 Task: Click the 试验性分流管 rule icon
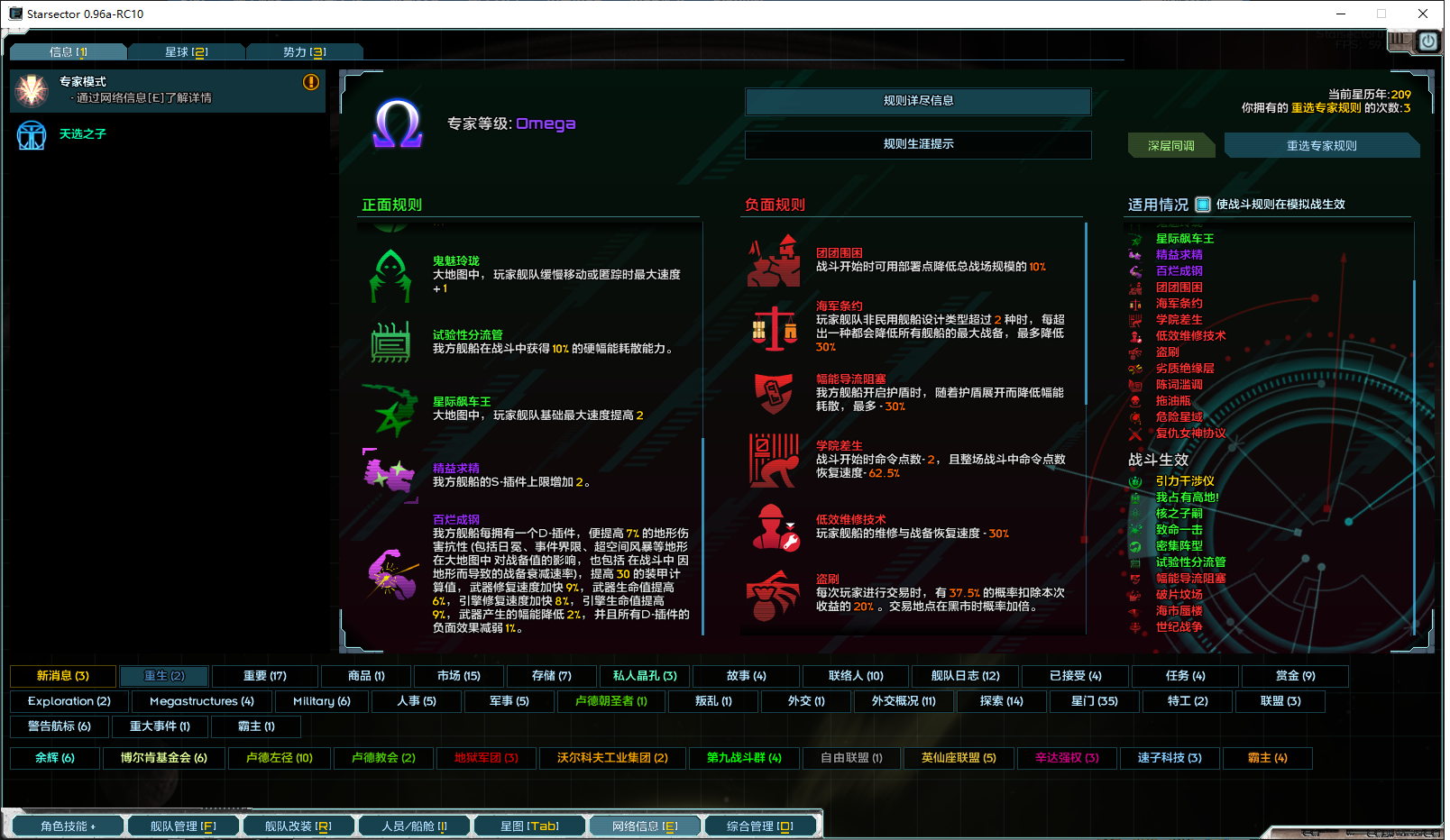pos(390,342)
